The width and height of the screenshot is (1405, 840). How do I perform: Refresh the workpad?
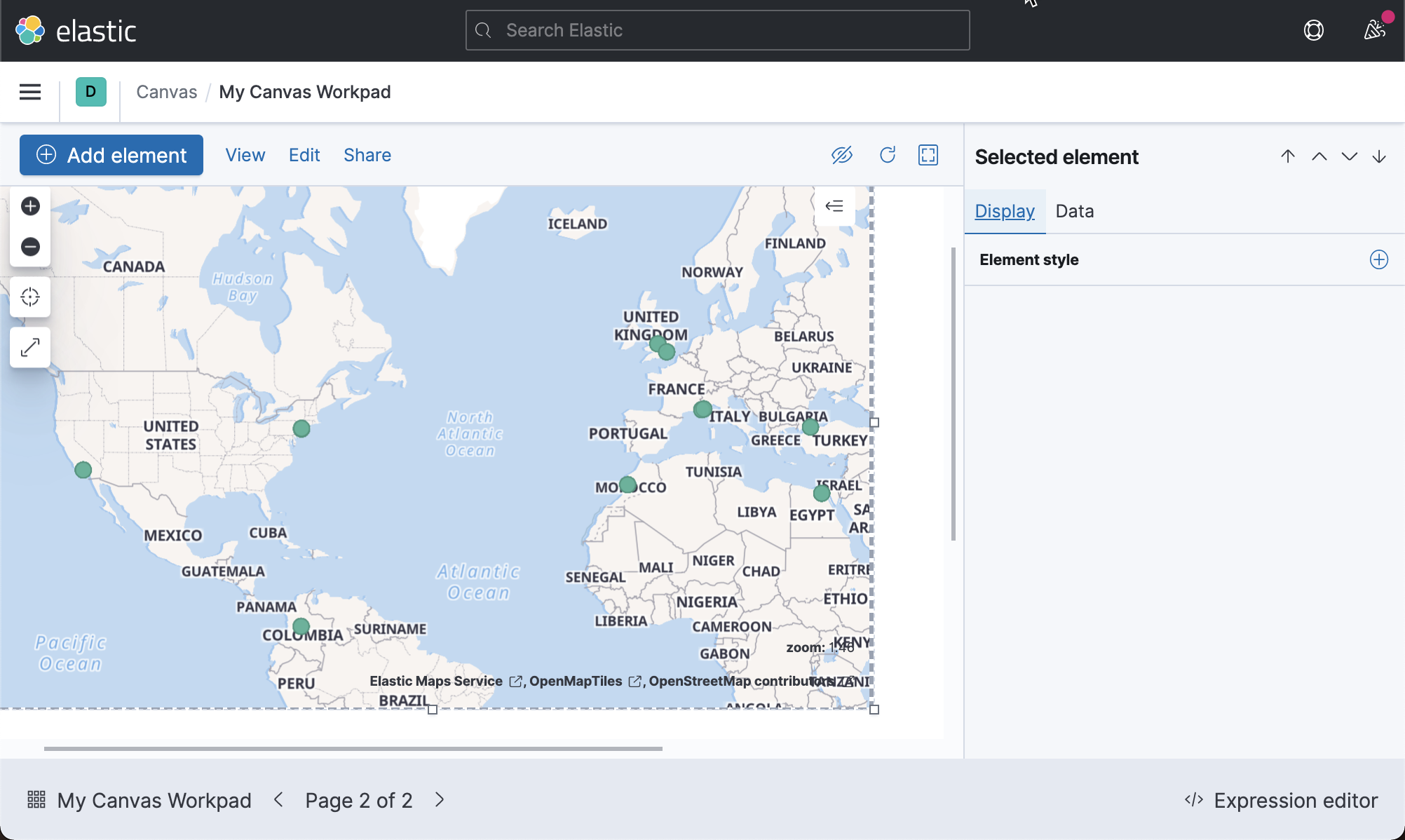(888, 155)
